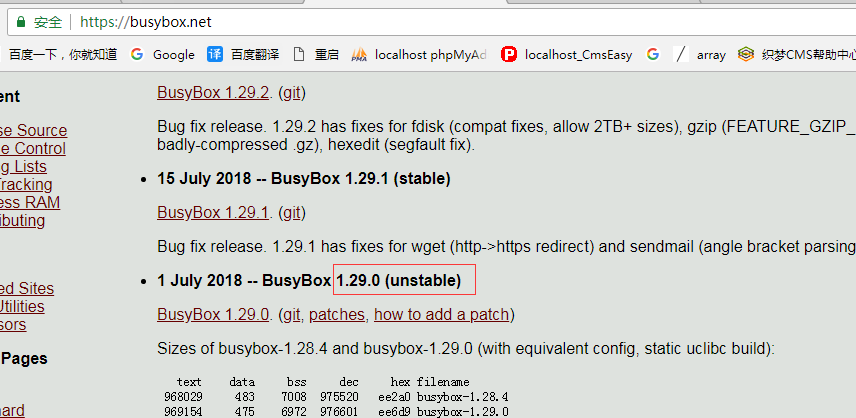Open the BusyBox 1.29.1 download link
Image resolution: width=856 pixels, height=418 pixels.
(x=213, y=213)
